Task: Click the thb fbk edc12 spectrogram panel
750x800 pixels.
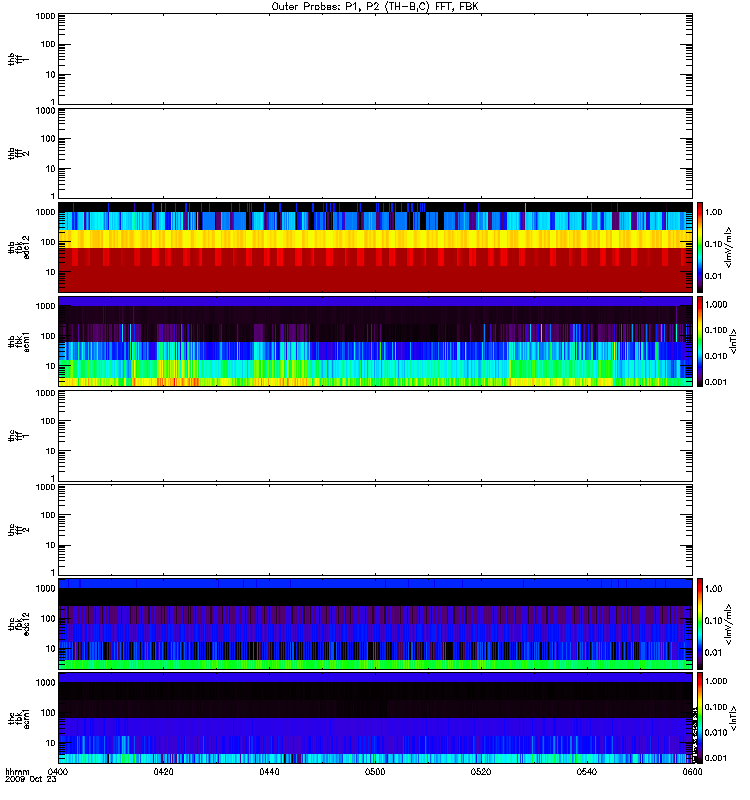Action: (x=375, y=247)
